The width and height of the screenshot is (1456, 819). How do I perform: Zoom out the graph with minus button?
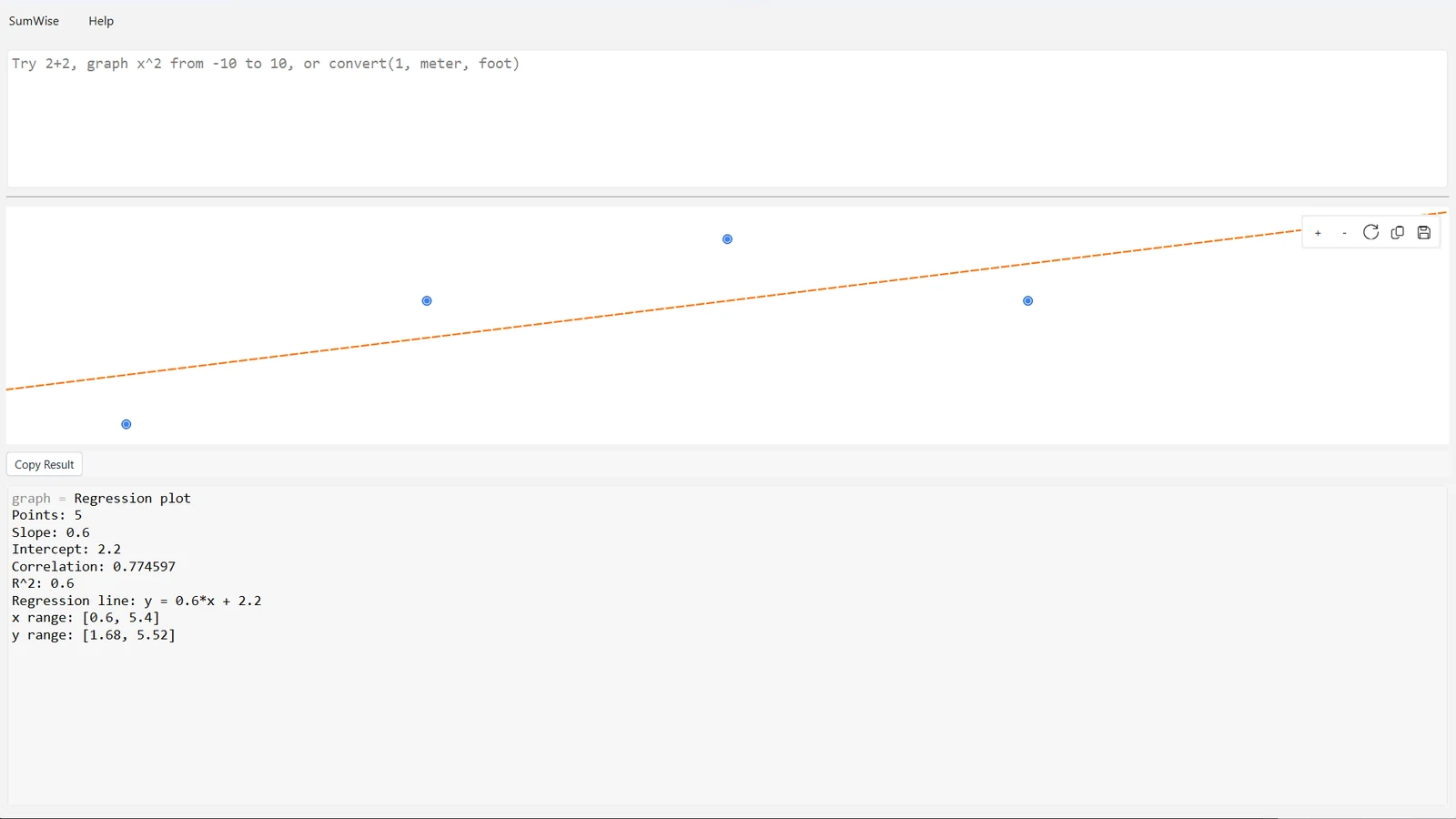click(1344, 233)
